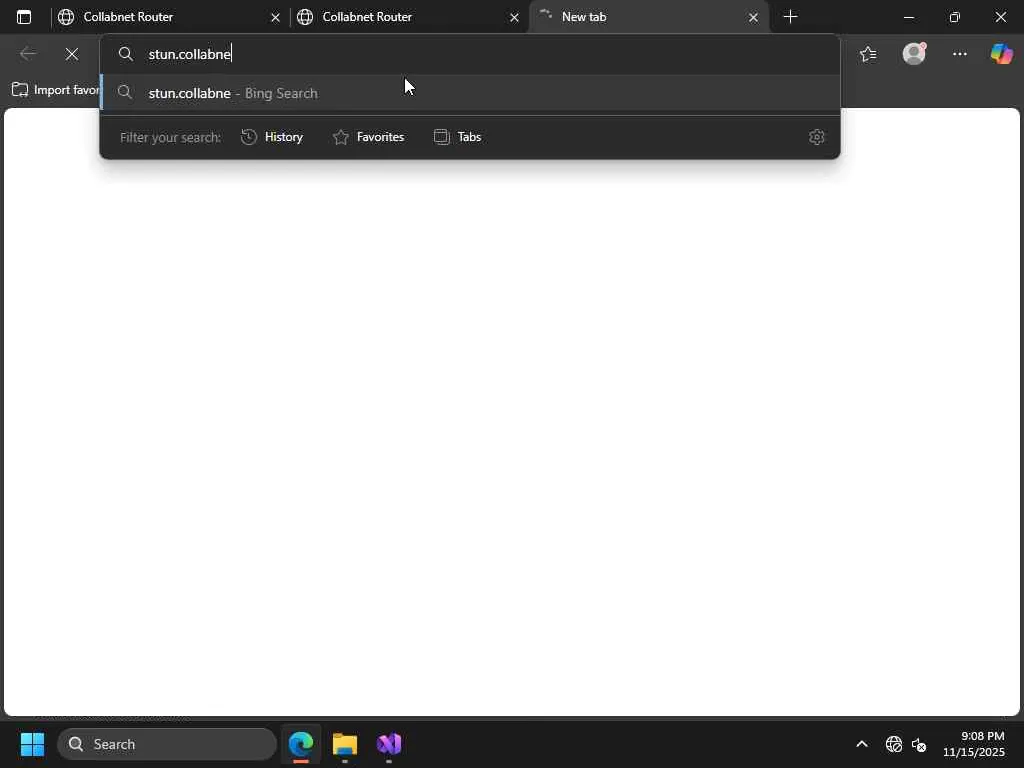Click the taskbar Search box
Viewport: 1024px width, 768px height.
(x=167, y=744)
